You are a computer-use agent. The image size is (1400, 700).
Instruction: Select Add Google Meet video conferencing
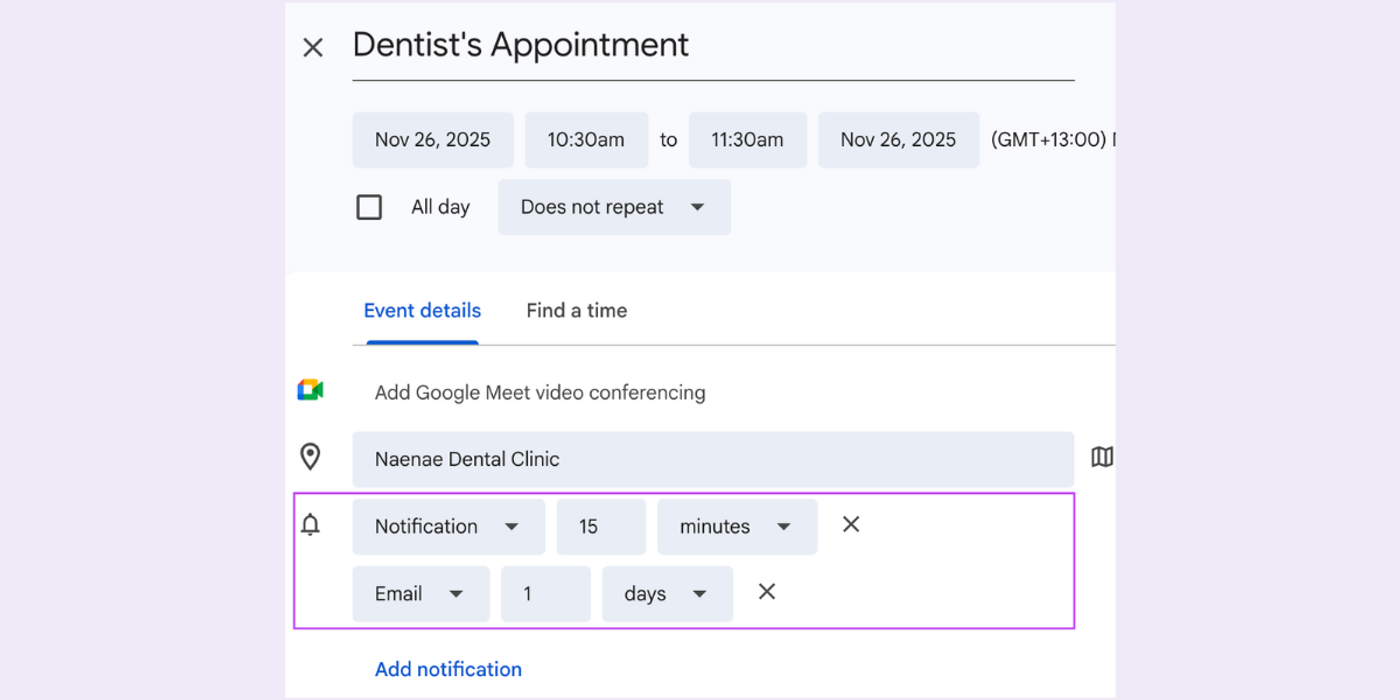539,392
